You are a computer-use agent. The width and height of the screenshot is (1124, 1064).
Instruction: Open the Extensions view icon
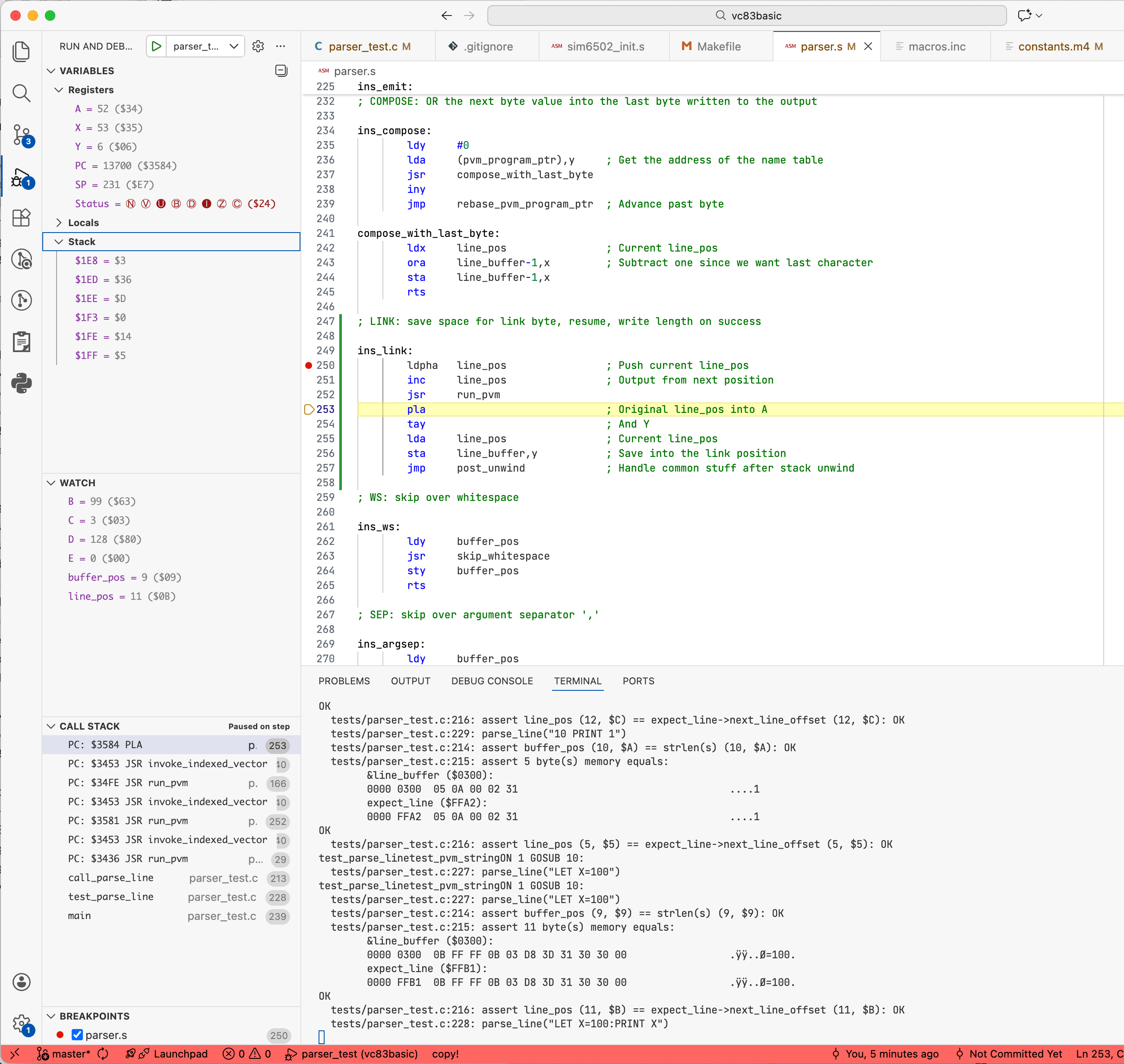pyautogui.click(x=21, y=218)
